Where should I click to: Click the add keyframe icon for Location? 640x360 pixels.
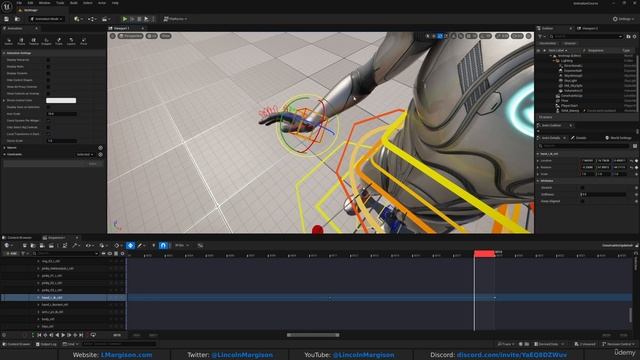[x=636, y=161]
